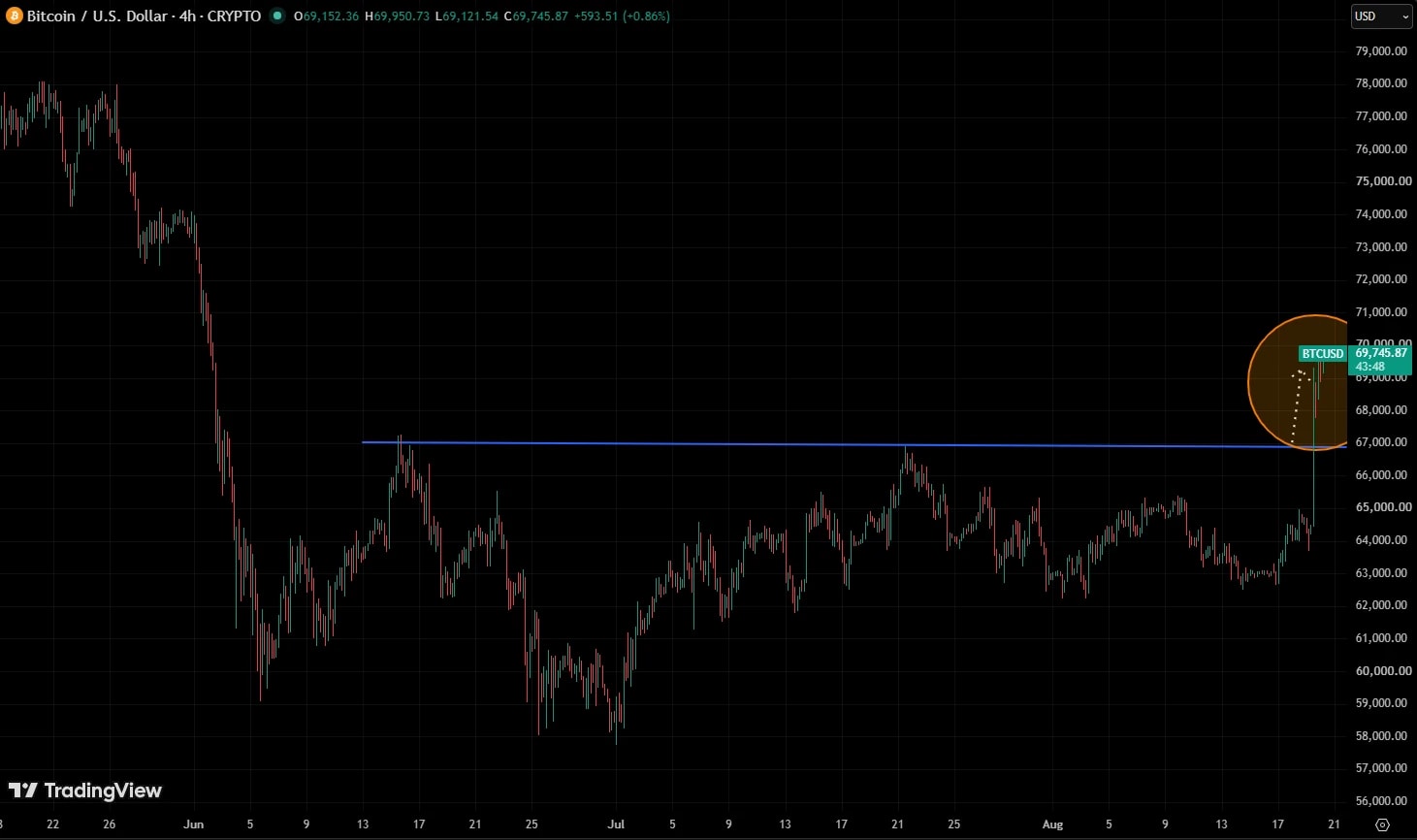This screenshot has width=1417, height=840.
Task: Open chart settings gear in bottom-right corner
Action: click(1382, 824)
